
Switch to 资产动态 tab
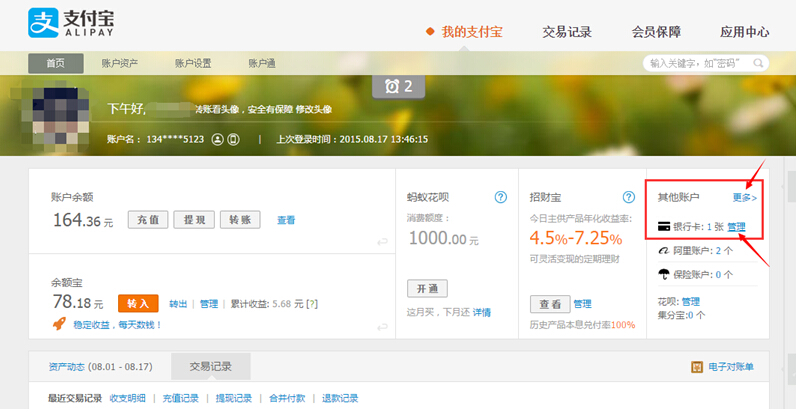click(x=100, y=366)
